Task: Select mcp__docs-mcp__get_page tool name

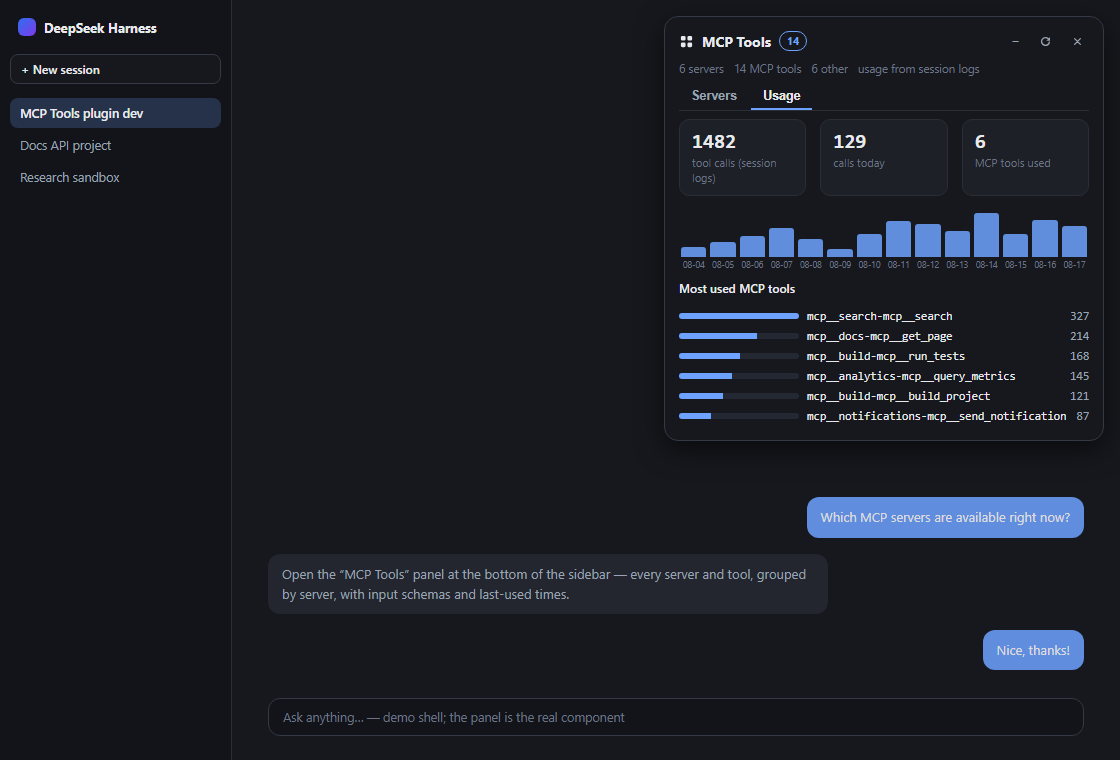Action: click(879, 336)
